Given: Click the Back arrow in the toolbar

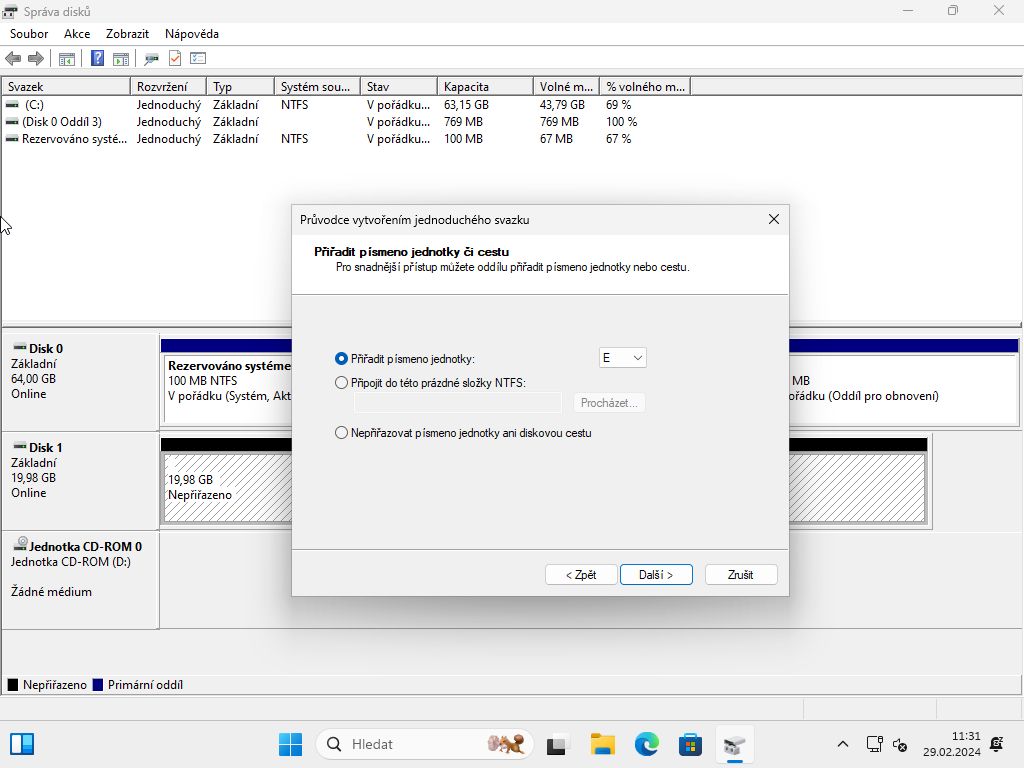Looking at the screenshot, I should pos(13,59).
